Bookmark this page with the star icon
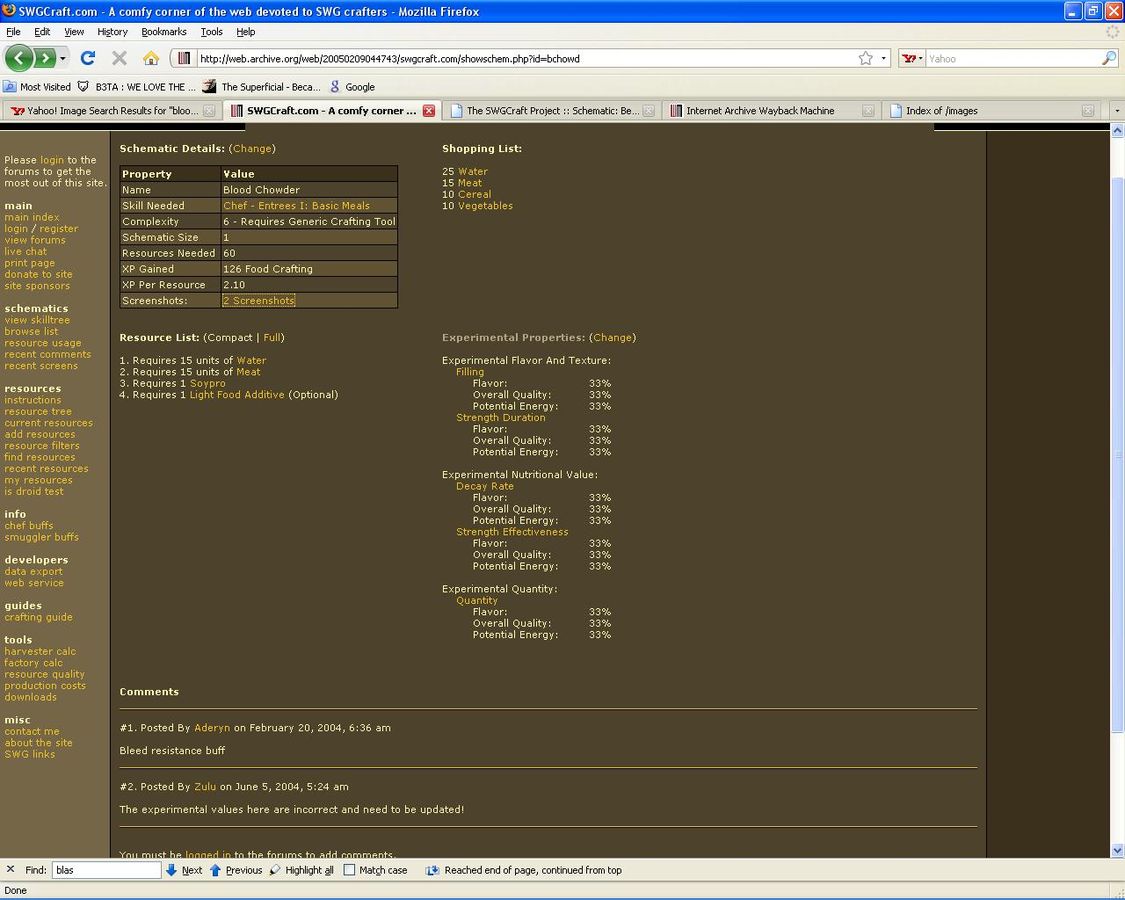Image resolution: width=1125 pixels, height=900 pixels. 865,58
